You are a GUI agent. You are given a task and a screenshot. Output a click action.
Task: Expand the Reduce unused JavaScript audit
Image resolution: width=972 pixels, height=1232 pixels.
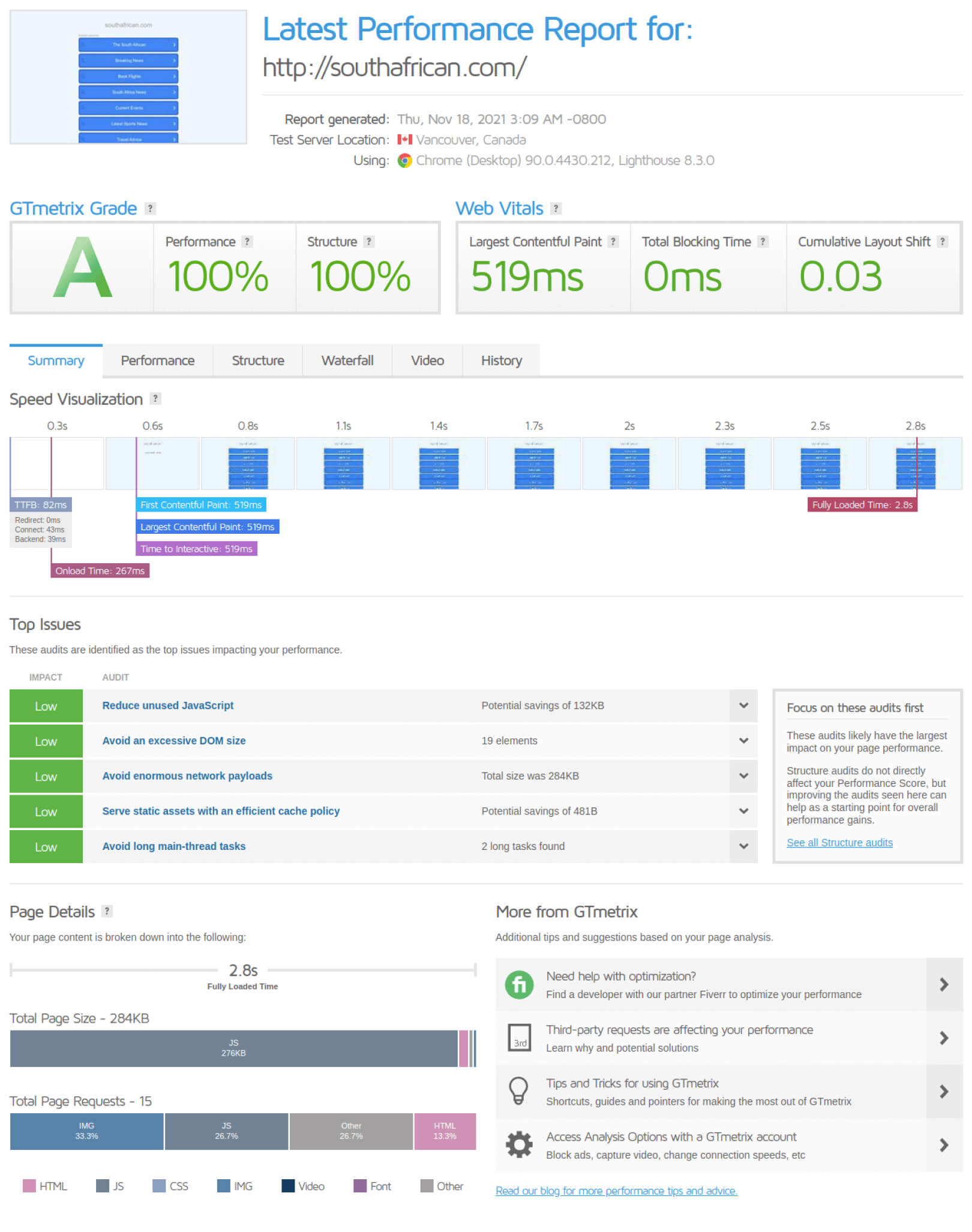coord(743,705)
